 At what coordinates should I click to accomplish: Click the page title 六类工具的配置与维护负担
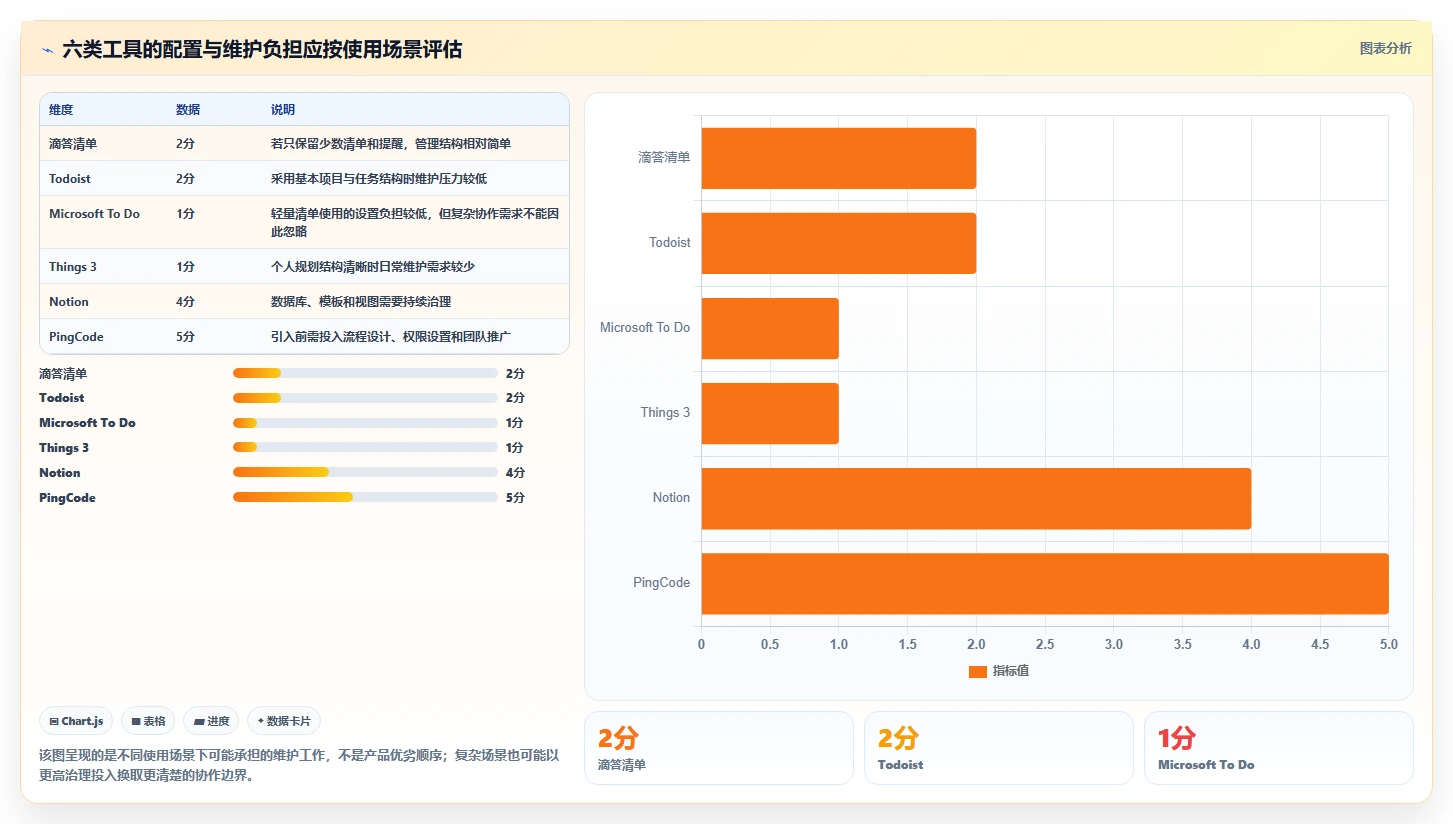(x=262, y=50)
